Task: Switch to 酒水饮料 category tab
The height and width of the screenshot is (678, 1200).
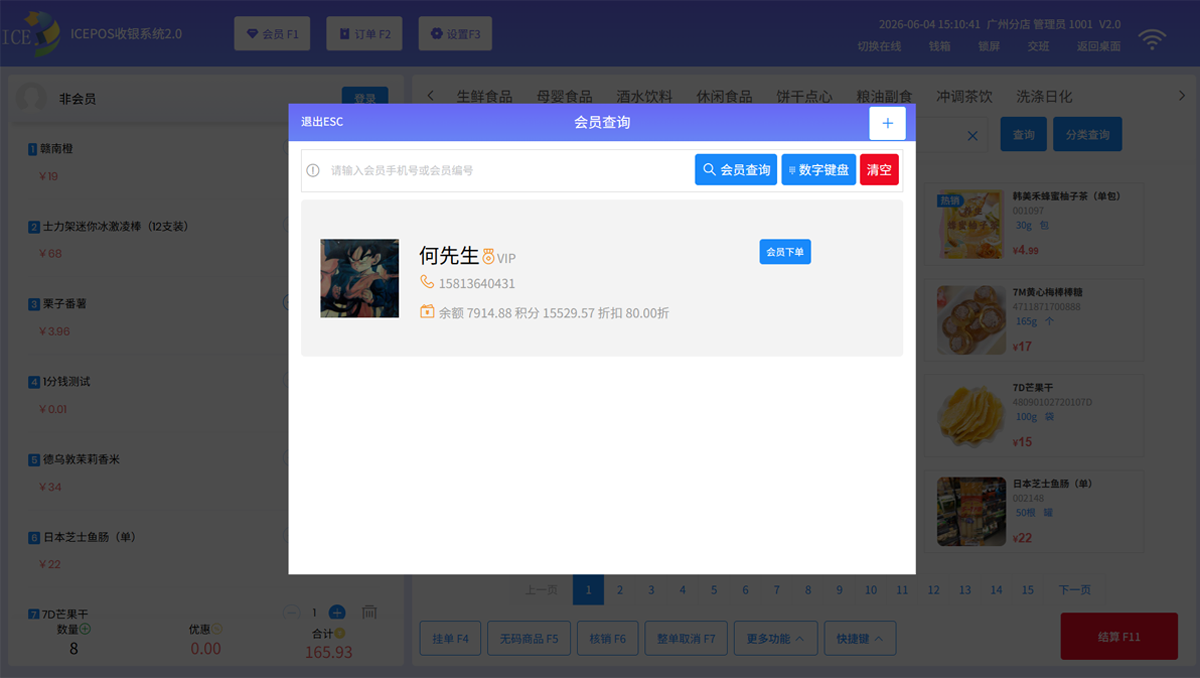Action: coord(644,96)
